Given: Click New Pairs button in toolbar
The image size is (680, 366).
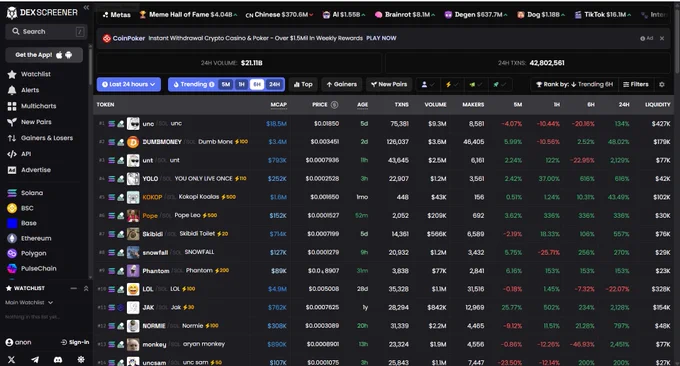Looking at the screenshot, I should [x=389, y=85].
